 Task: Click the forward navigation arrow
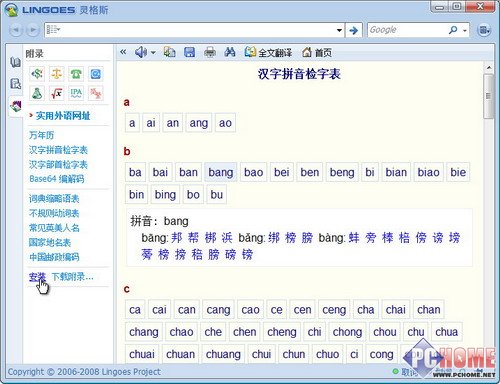tap(32, 30)
